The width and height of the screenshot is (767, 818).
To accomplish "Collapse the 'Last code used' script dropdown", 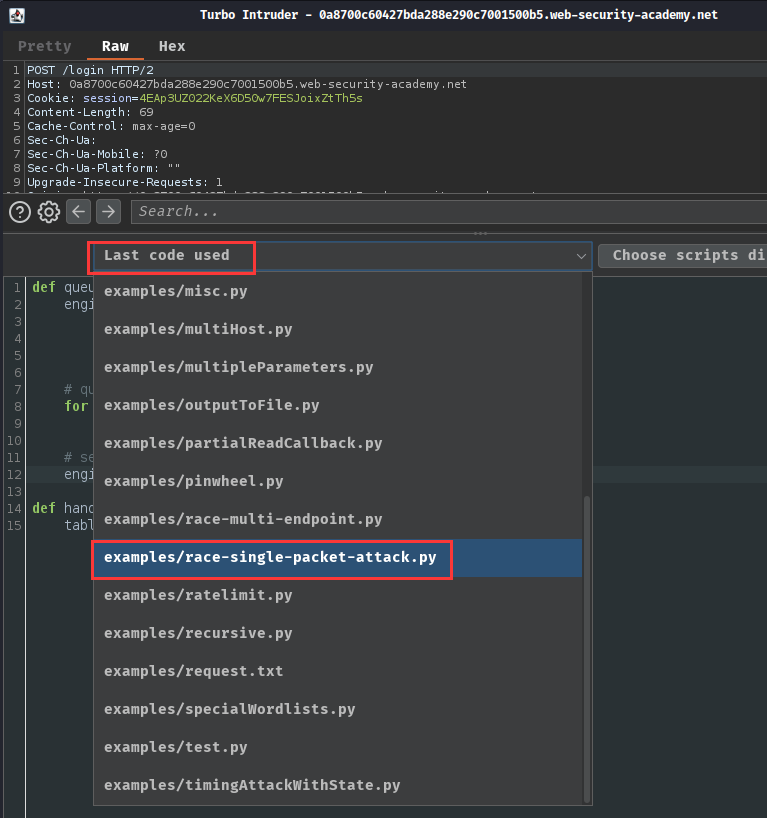I will pyautogui.click(x=342, y=256).
